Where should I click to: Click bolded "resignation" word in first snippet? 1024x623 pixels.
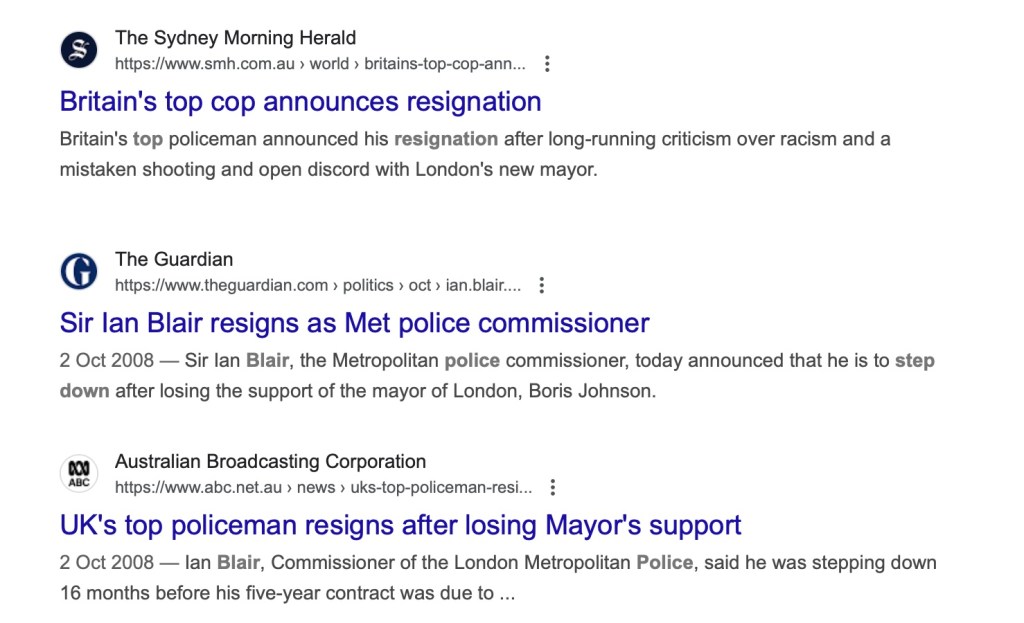click(x=446, y=139)
